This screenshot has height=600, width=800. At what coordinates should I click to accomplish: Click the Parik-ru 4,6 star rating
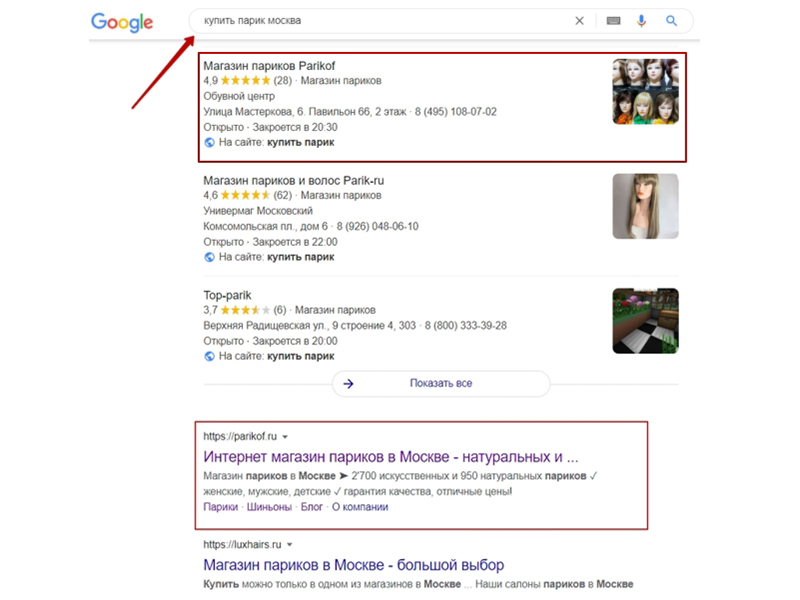[245, 195]
